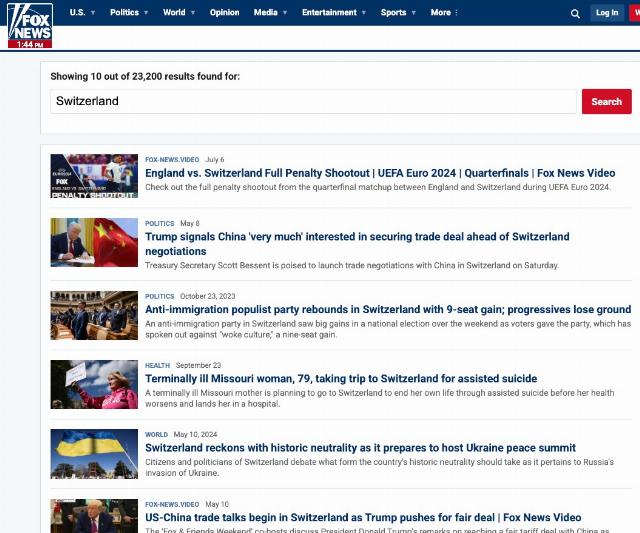Click the 1:44 PM clock on logo
The height and width of the screenshot is (533, 640).
coord(30,44)
